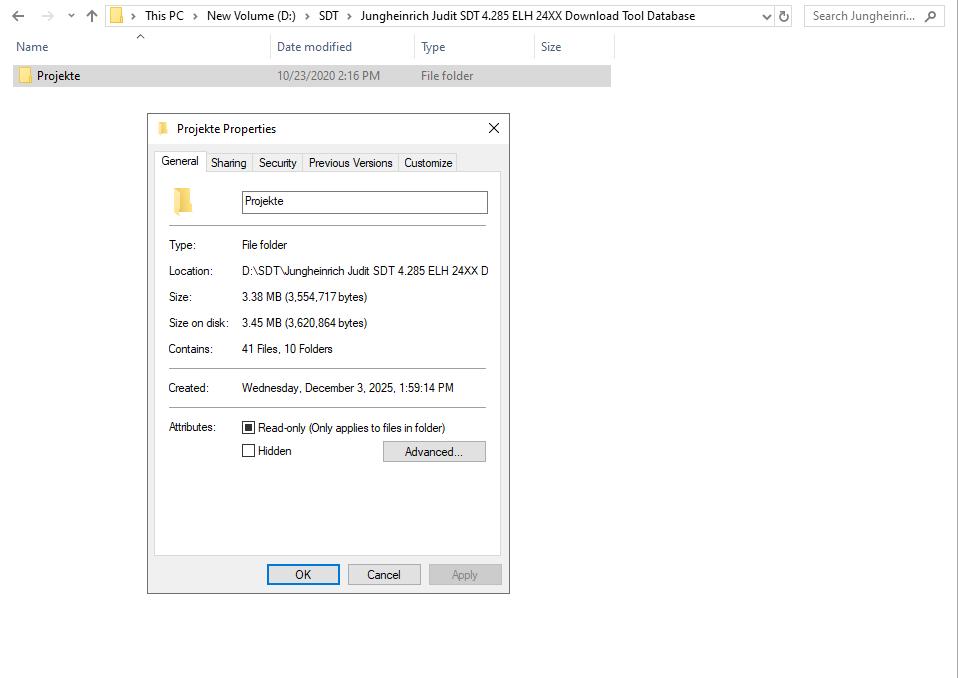Toggle the Read-only attribute checkbox
Viewport: 958px width, 678px height.
248,428
